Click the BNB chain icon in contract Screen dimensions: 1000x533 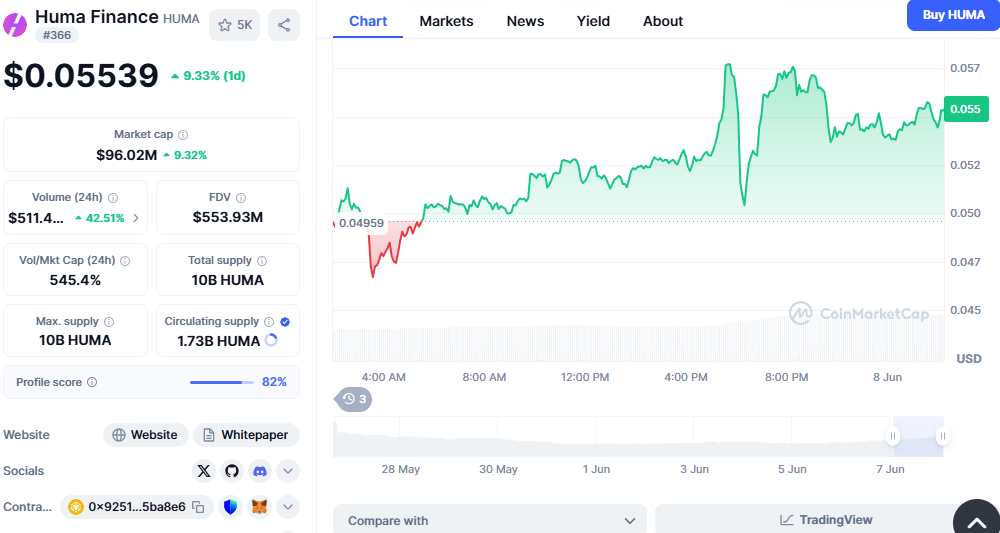coord(76,507)
